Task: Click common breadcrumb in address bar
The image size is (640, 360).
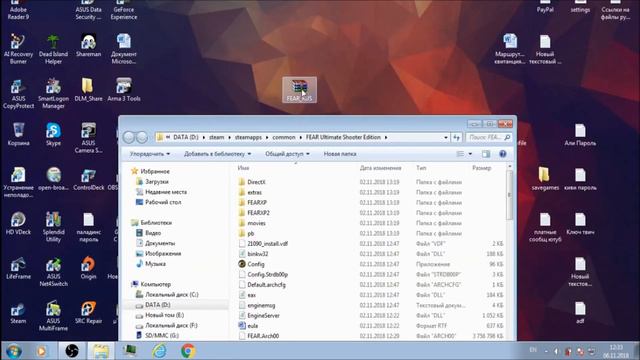Action: click(x=284, y=138)
